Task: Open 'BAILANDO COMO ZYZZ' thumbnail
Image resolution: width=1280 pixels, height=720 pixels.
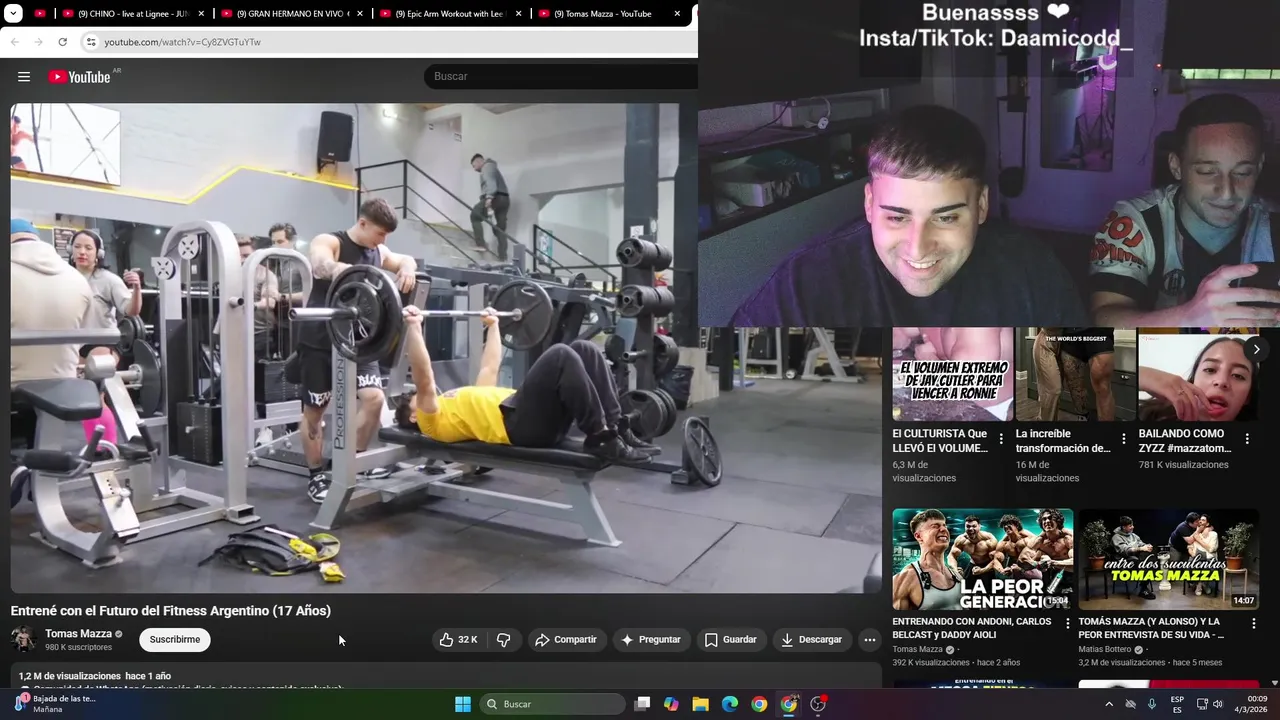Action: (x=1198, y=375)
